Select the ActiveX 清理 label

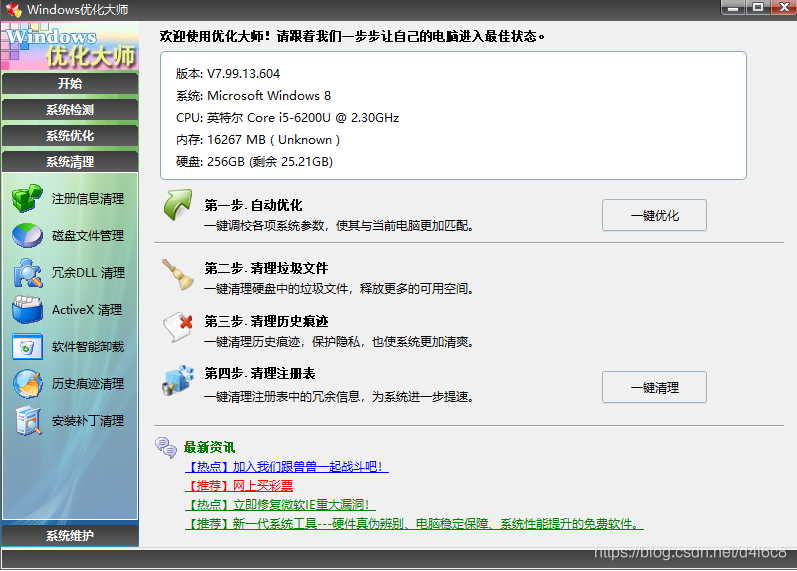point(87,310)
